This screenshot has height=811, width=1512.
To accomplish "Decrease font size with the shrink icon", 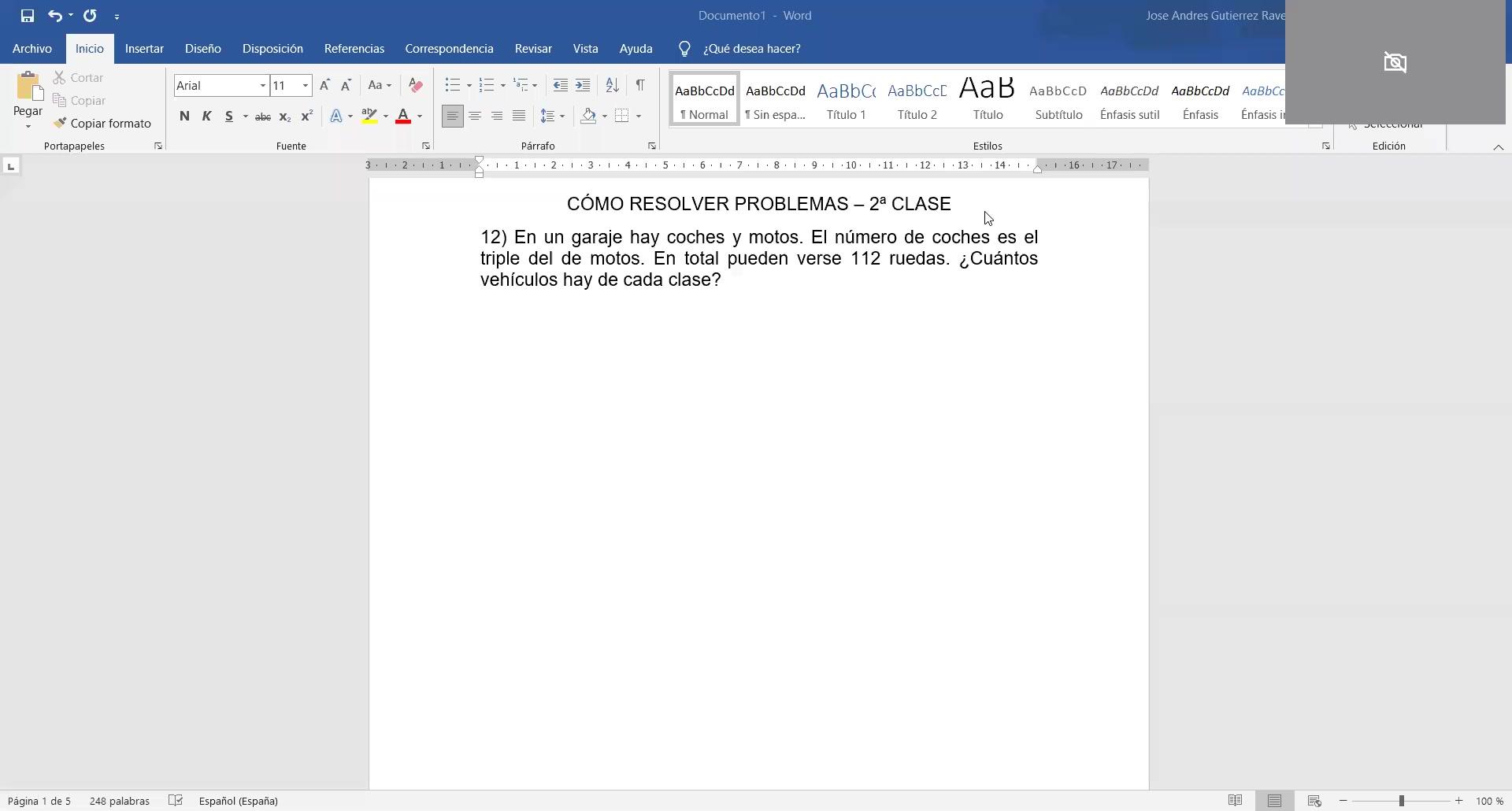I will [x=346, y=85].
